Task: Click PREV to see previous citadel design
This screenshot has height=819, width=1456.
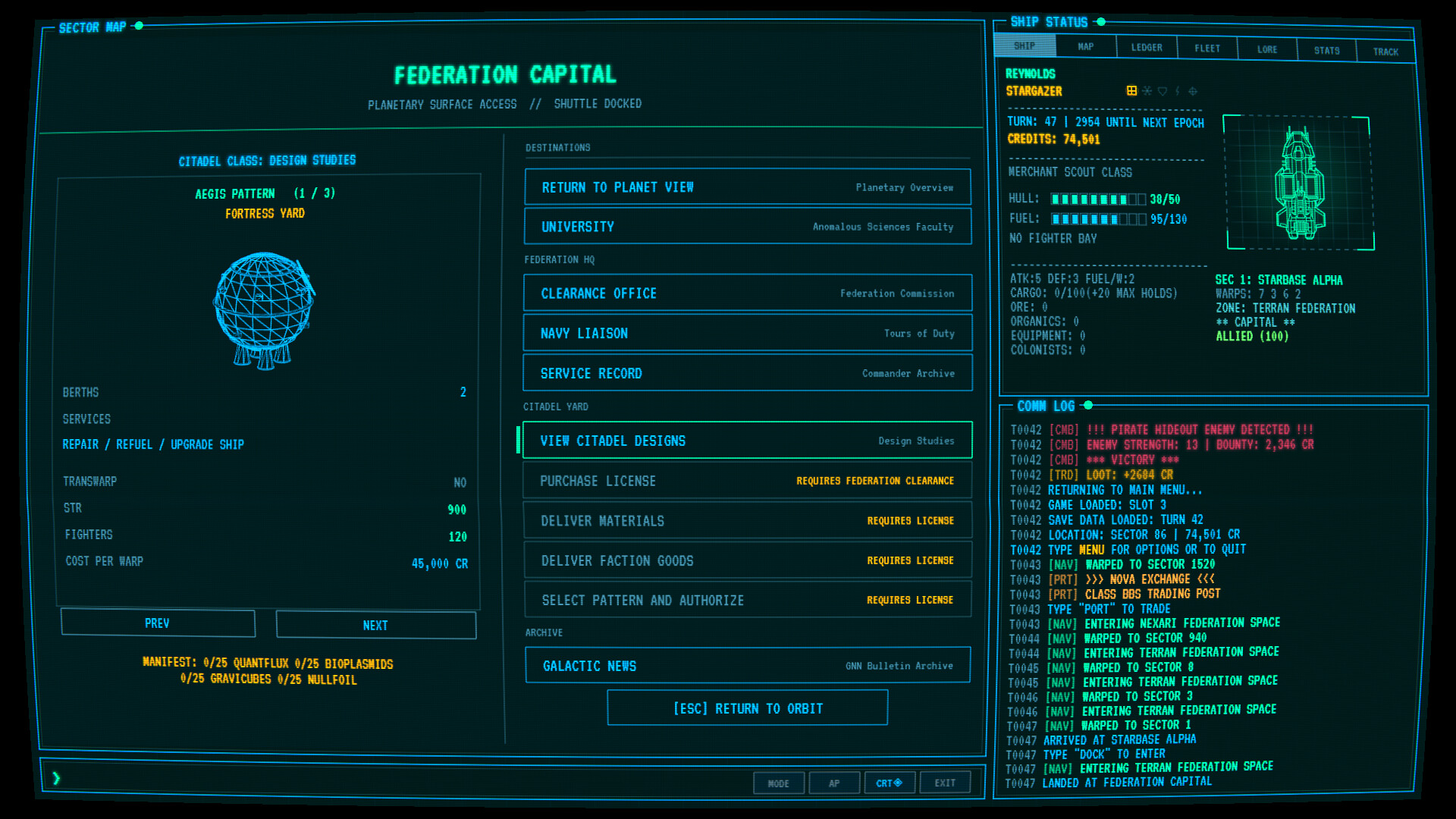Action: tap(158, 623)
